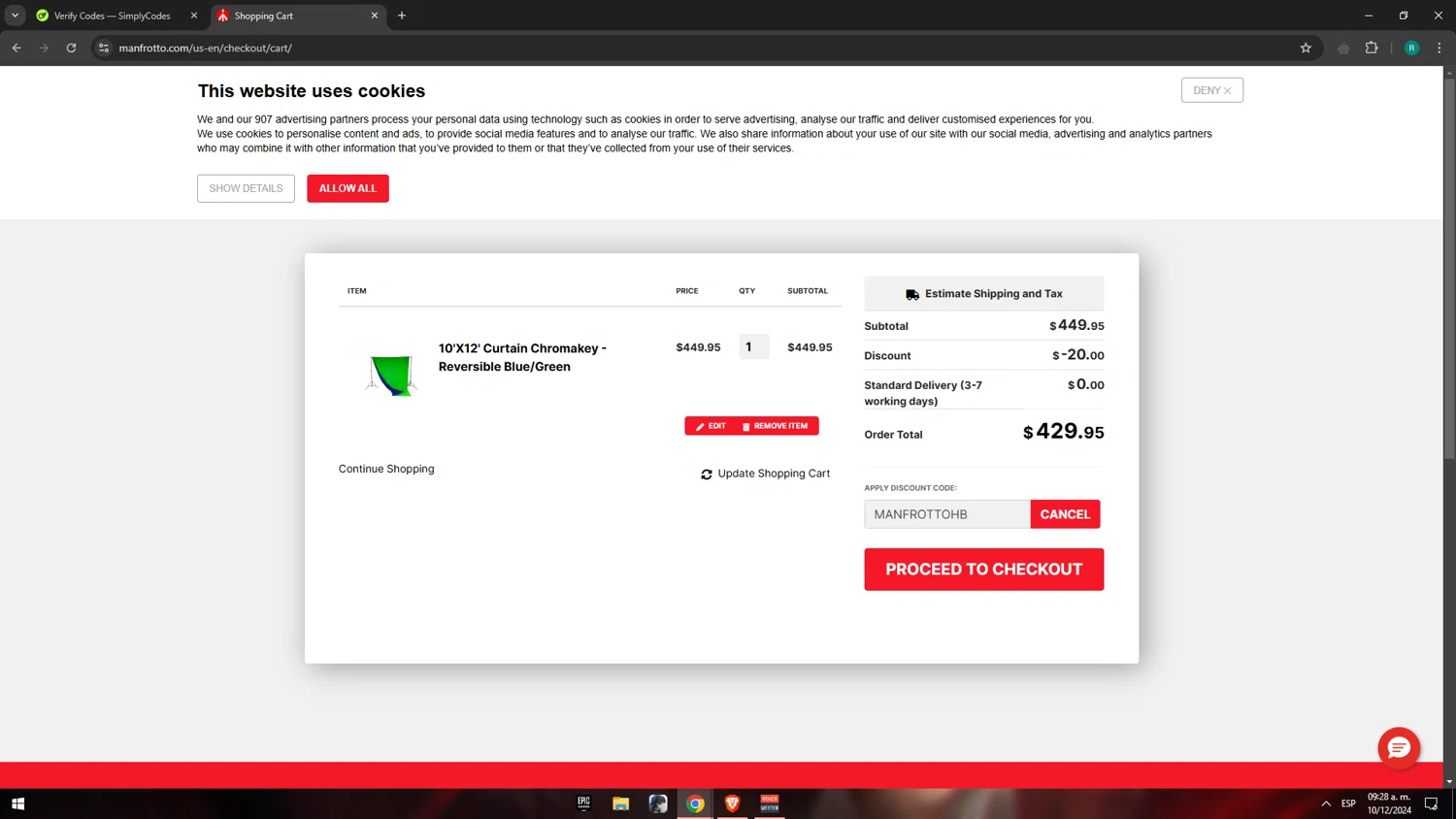
Task: Open Brave browser from taskbar
Action: (x=732, y=803)
